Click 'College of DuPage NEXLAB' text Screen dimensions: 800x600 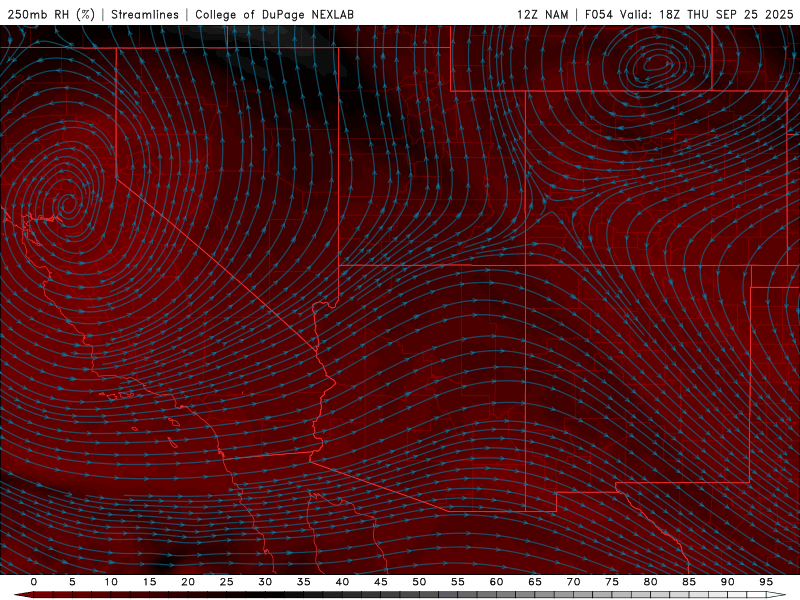(274, 15)
